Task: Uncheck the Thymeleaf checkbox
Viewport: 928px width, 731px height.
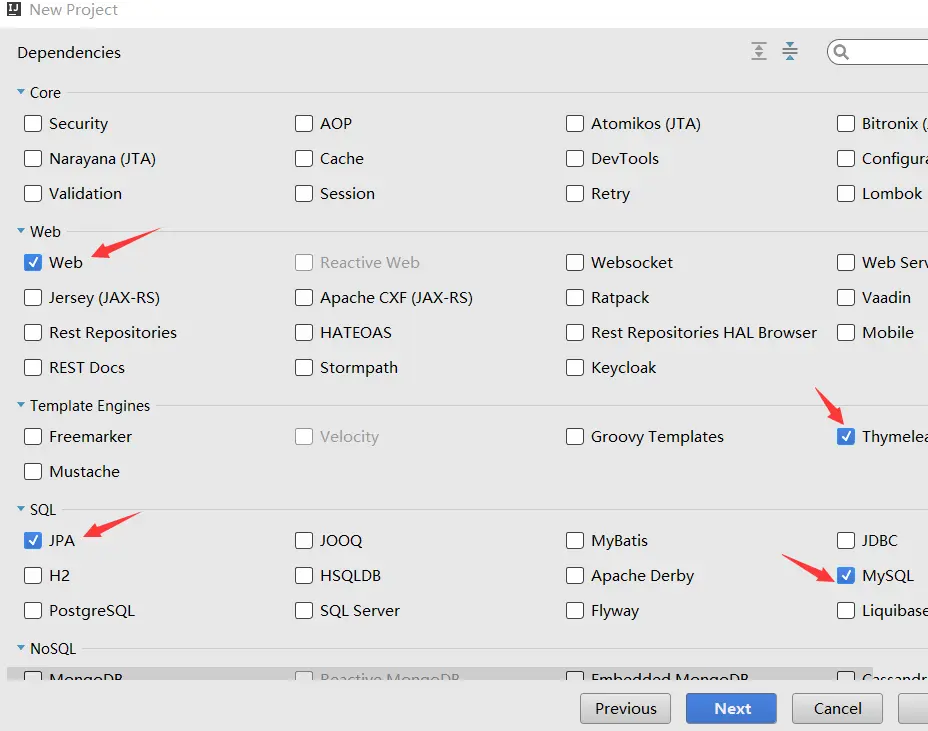Action: coord(846,436)
